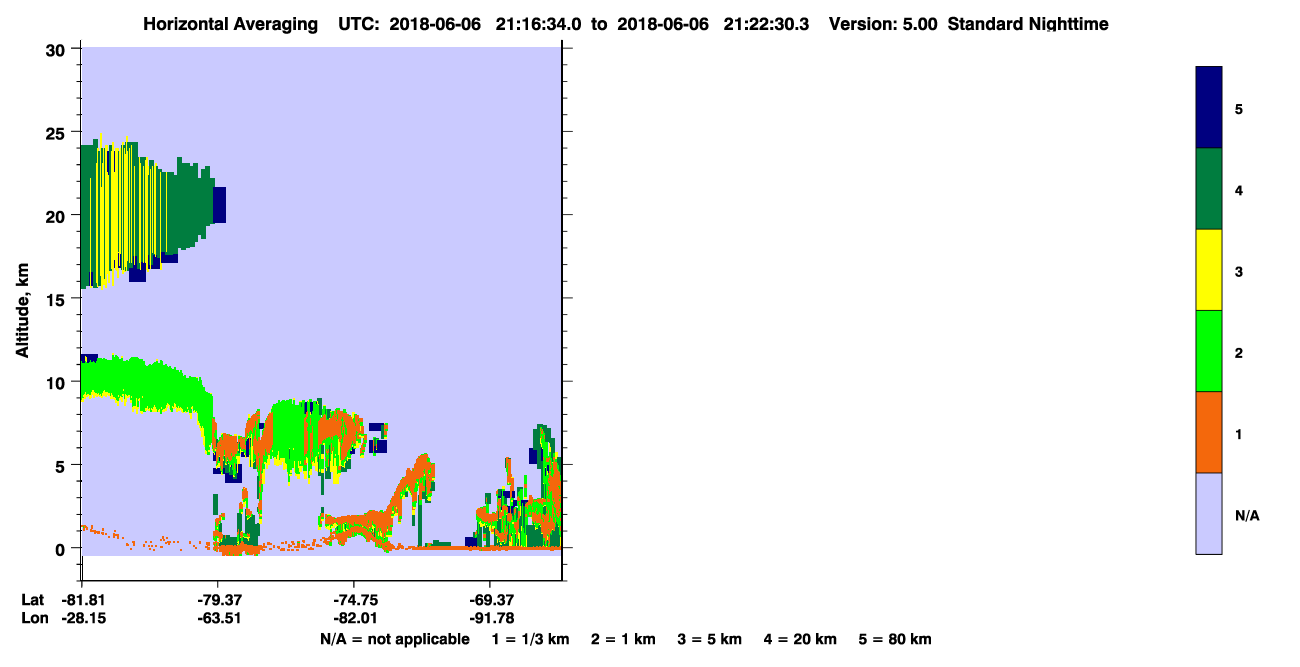Click latitude value -74.75

354,600
